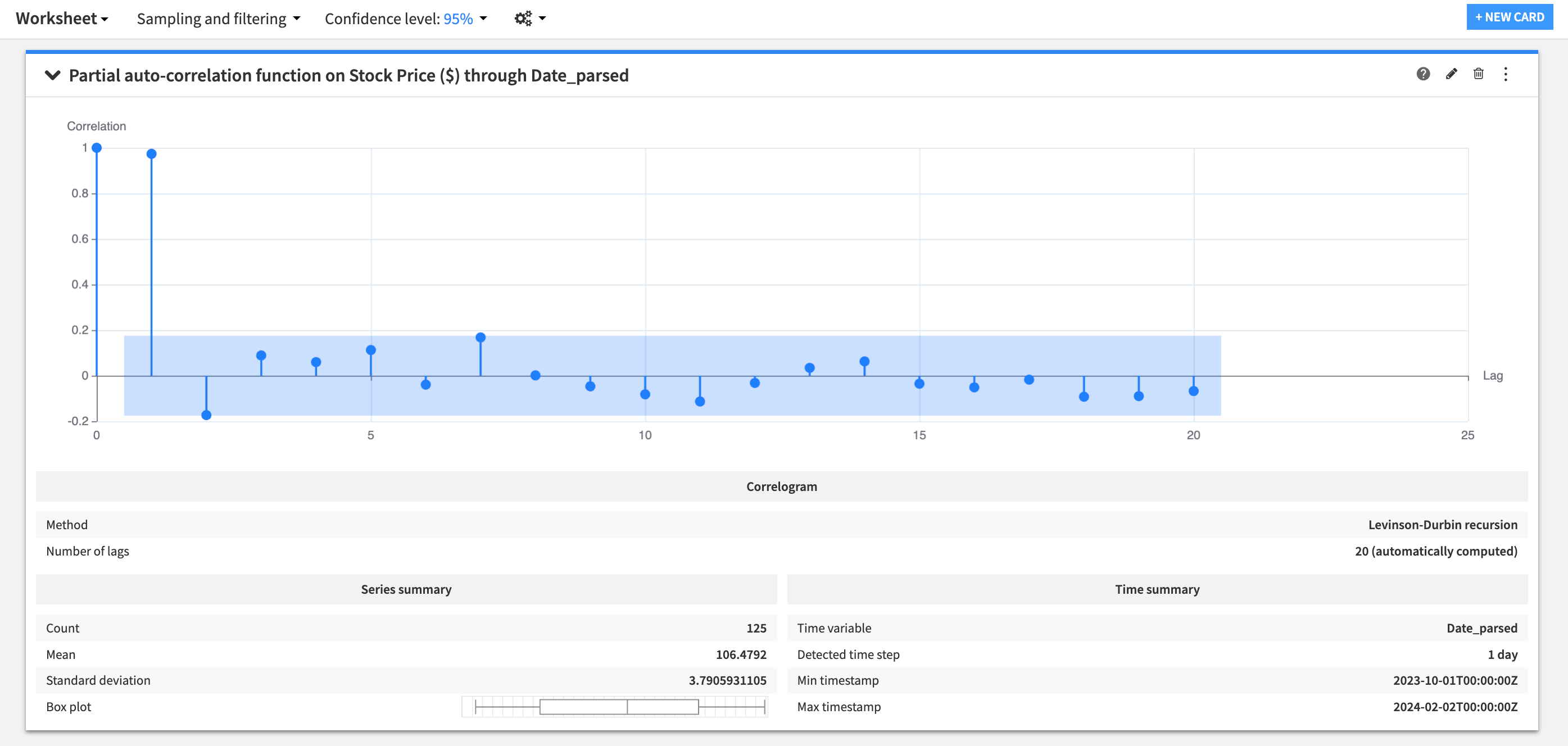Image resolution: width=1568 pixels, height=746 pixels.
Task: Click the lag 1 data point
Action: point(152,154)
